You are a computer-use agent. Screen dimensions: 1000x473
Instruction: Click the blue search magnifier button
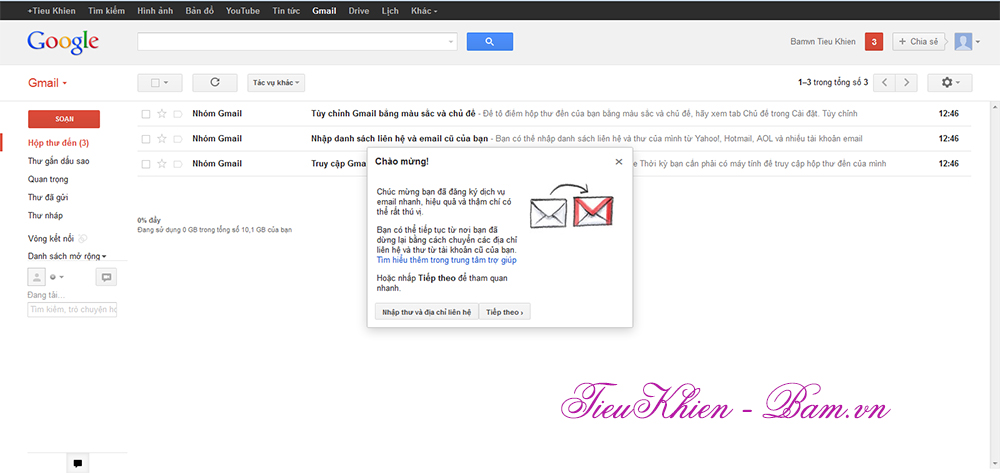tap(490, 41)
